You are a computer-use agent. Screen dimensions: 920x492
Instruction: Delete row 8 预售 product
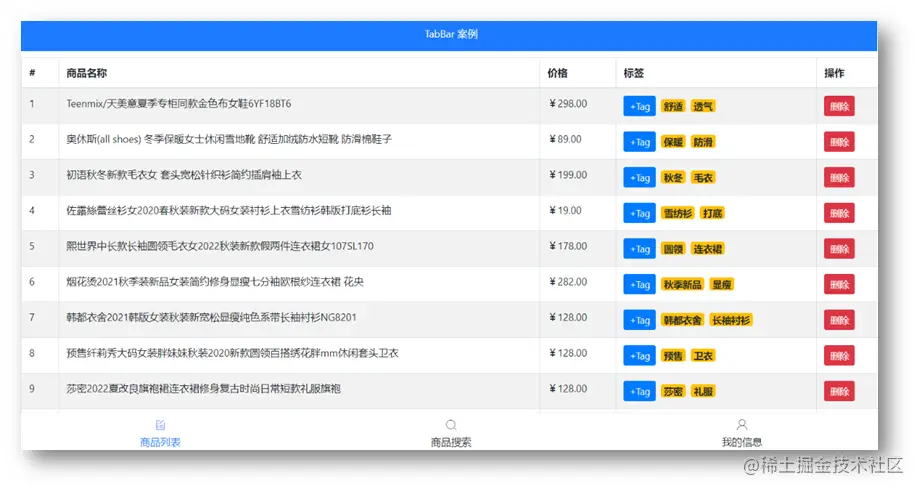[x=839, y=356]
